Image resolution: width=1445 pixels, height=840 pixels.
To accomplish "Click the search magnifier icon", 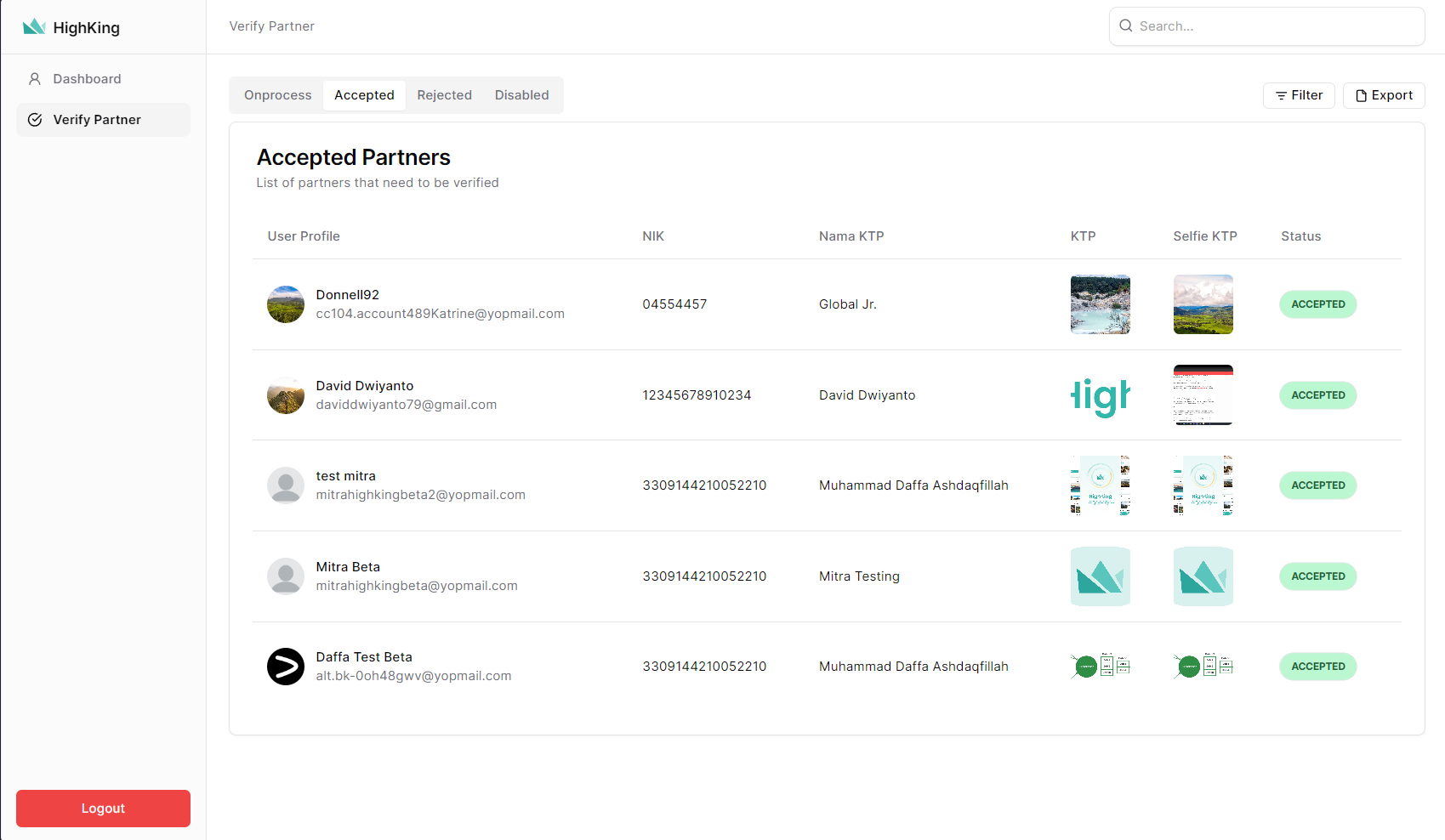I will tap(1125, 26).
